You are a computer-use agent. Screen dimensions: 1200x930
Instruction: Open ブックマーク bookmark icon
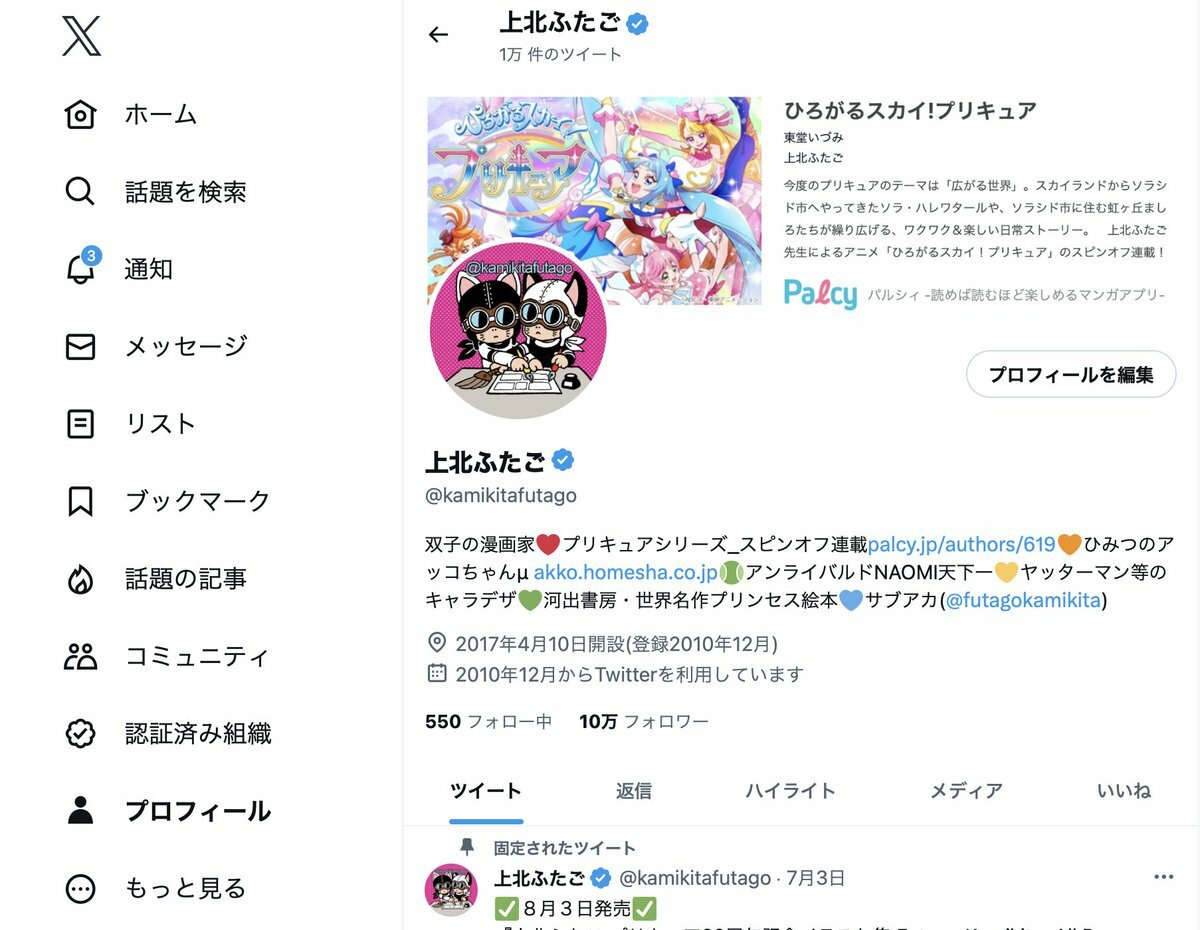coord(80,501)
